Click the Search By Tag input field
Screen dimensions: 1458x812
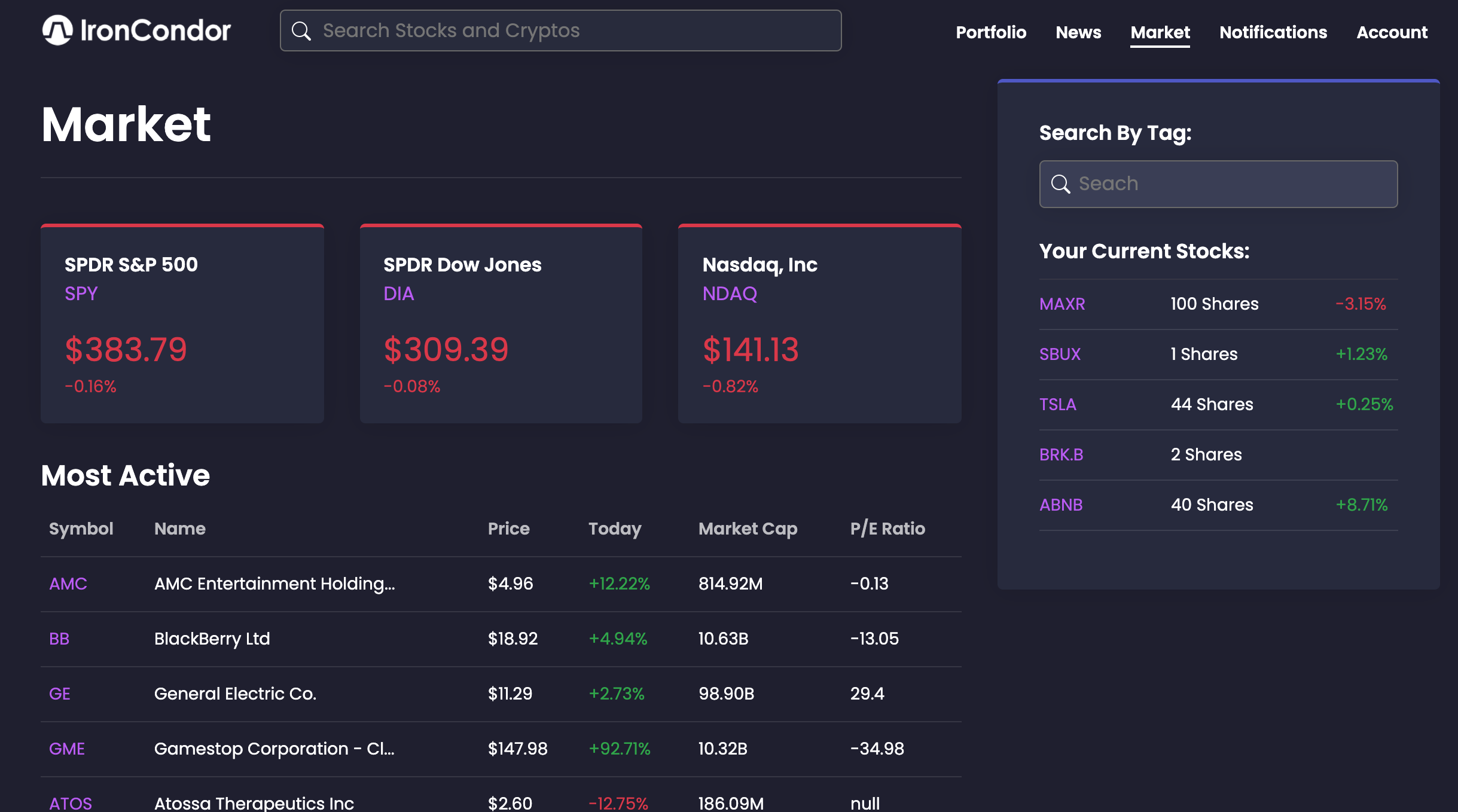(x=1218, y=184)
